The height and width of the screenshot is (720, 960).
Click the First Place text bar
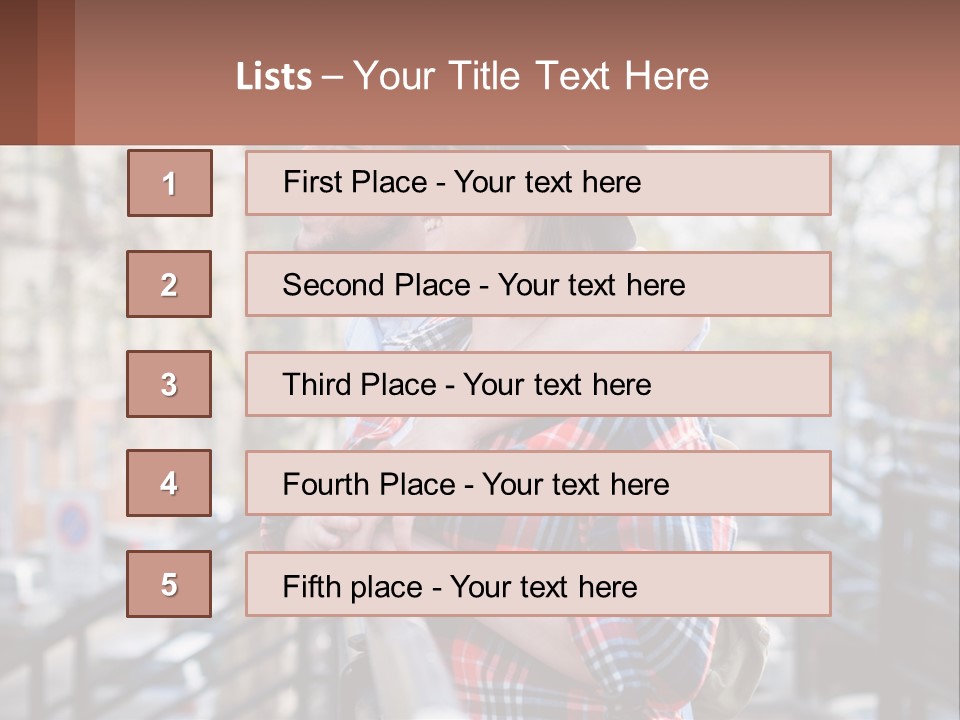pyautogui.click(x=538, y=183)
